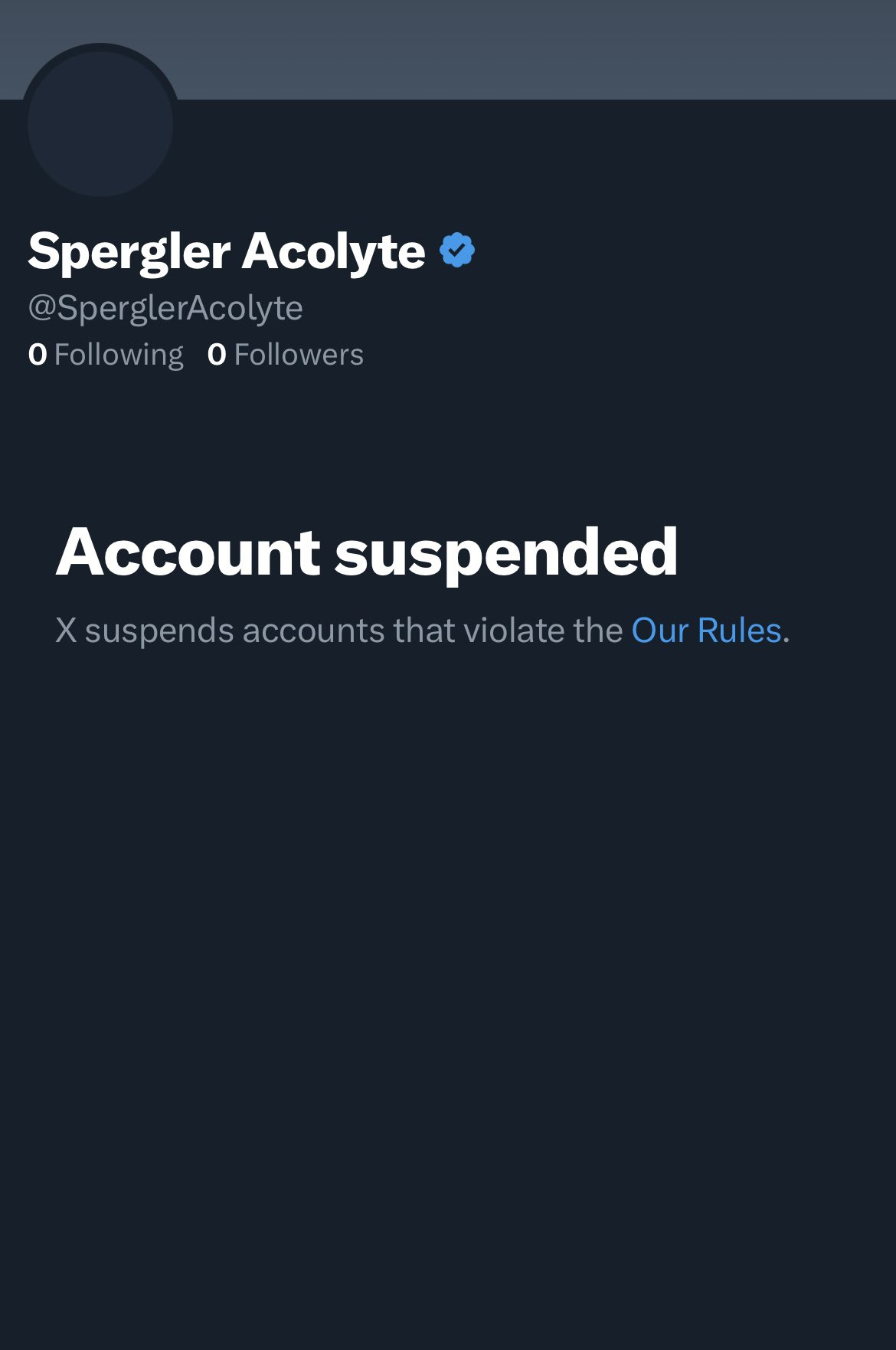Follow the Our Rules link
The image size is (896, 1350).
(x=706, y=631)
